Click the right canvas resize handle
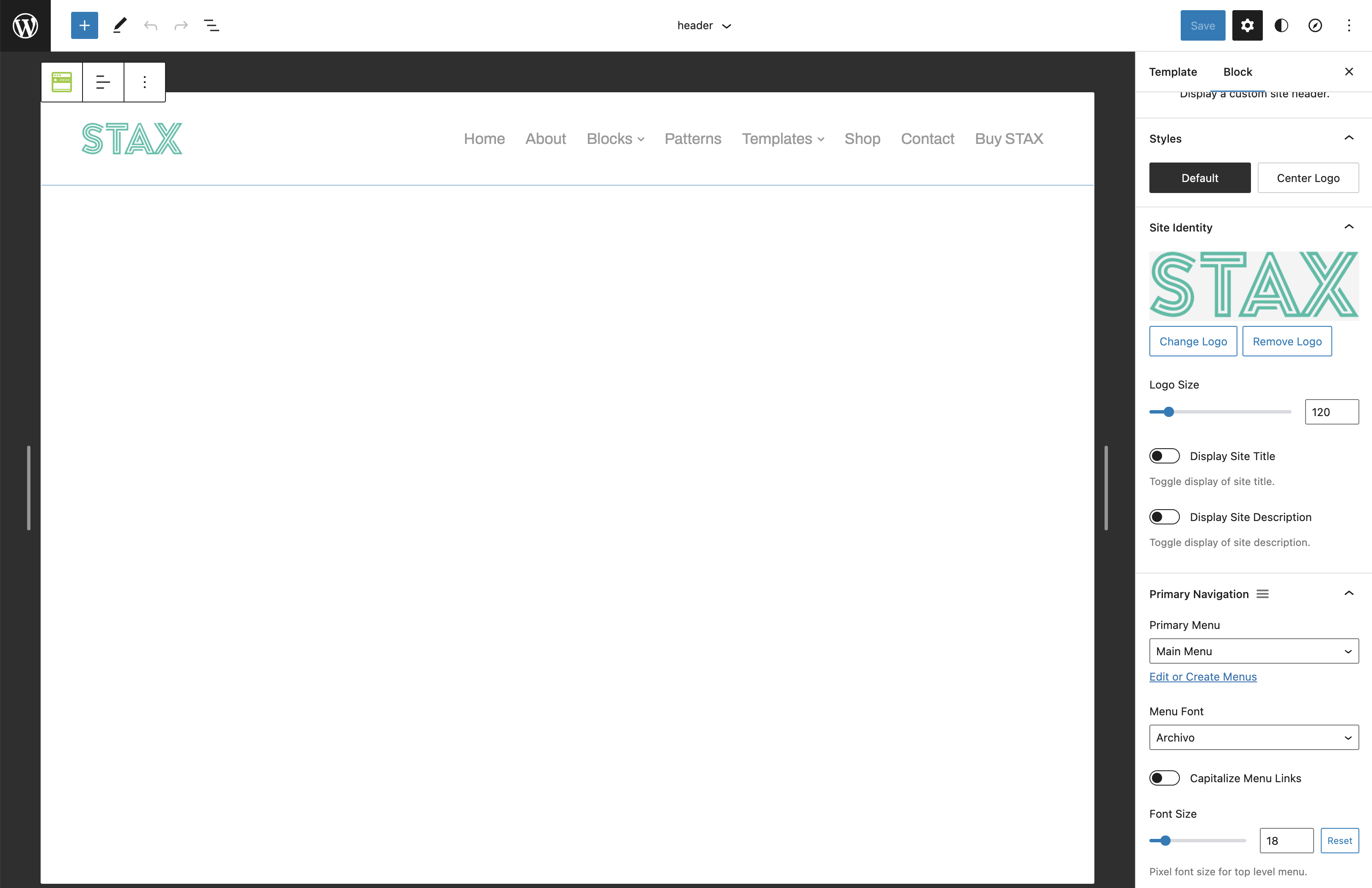Viewport: 1372px width, 888px height. pos(1106,488)
